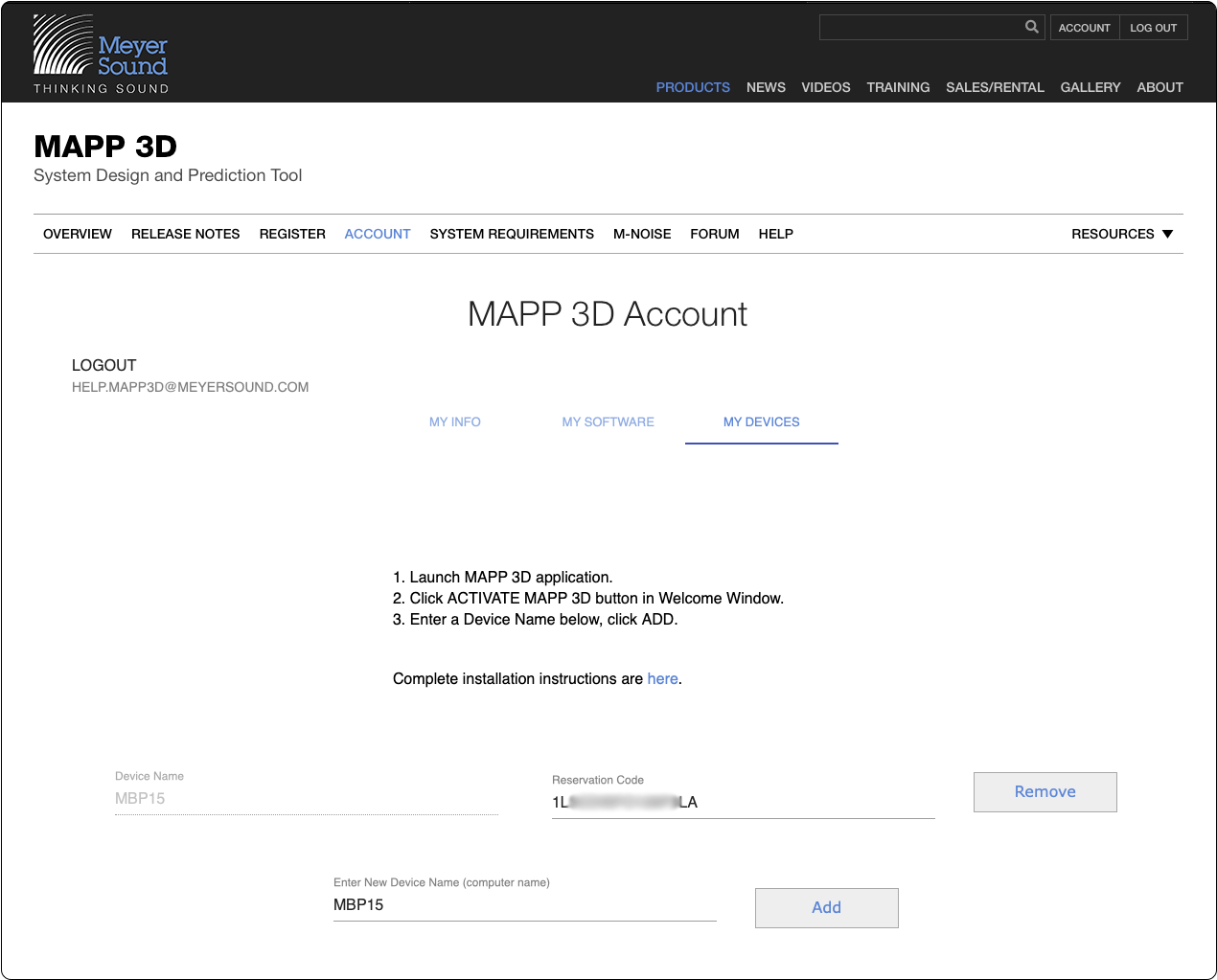Select the ACCOUNT sub-navigation tab
This screenshot has width=1217, height=980.
click(378, 234)
